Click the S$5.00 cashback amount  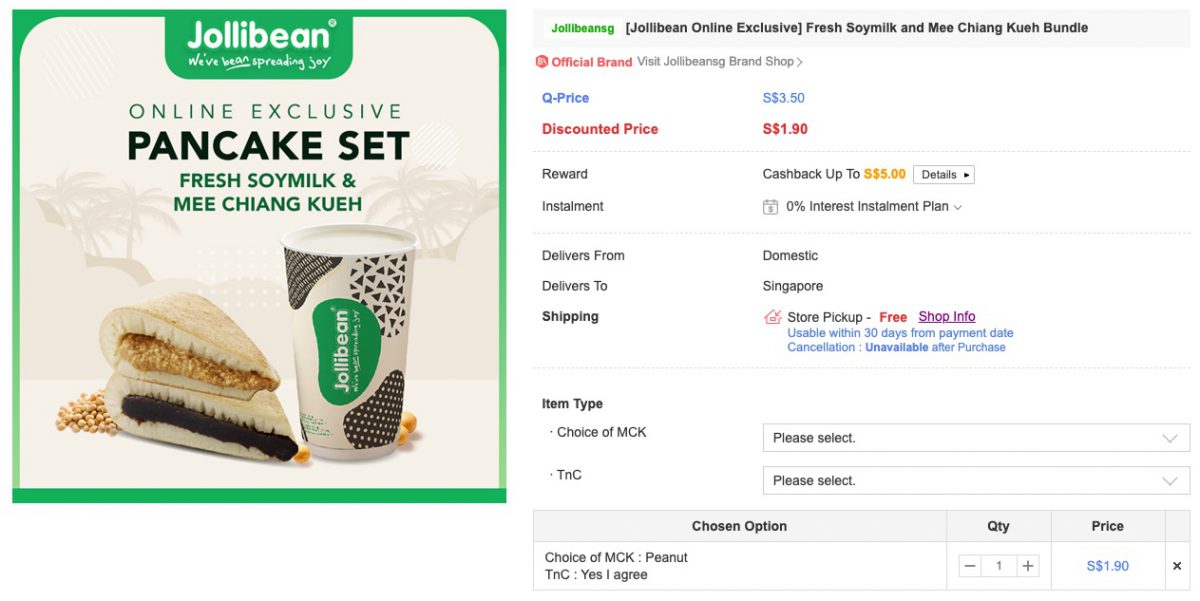(x=884, y=175)
